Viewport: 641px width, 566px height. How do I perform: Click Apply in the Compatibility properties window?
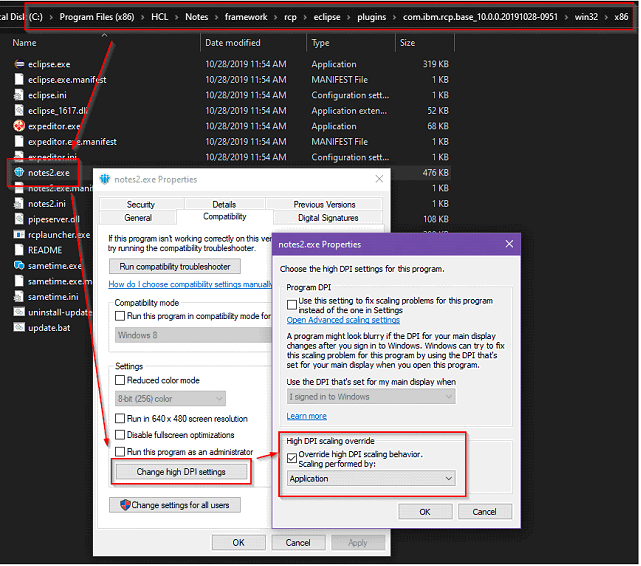pyautogui.click(x=358, y=543)
